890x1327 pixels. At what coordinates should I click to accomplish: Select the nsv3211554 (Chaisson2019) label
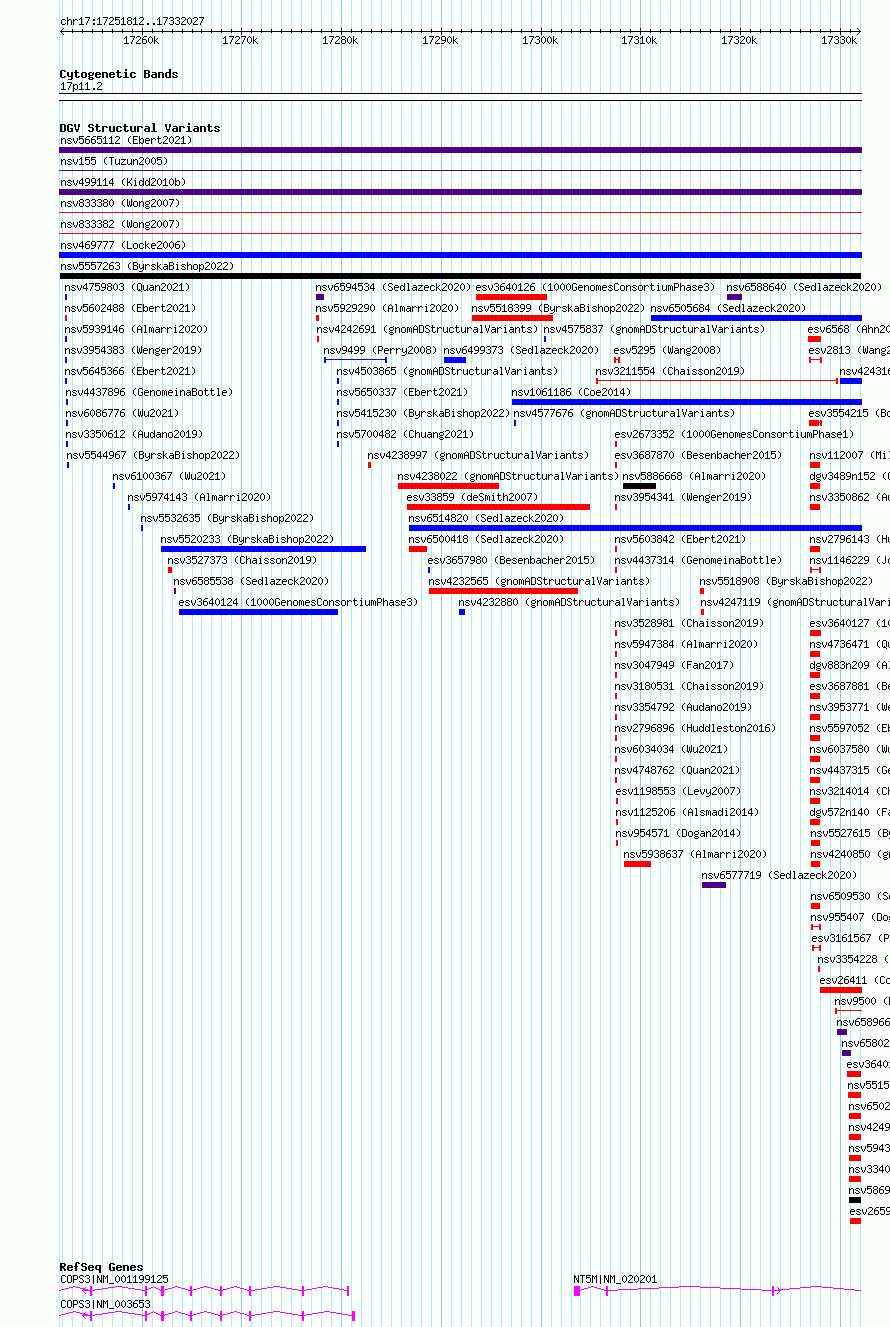671,371
